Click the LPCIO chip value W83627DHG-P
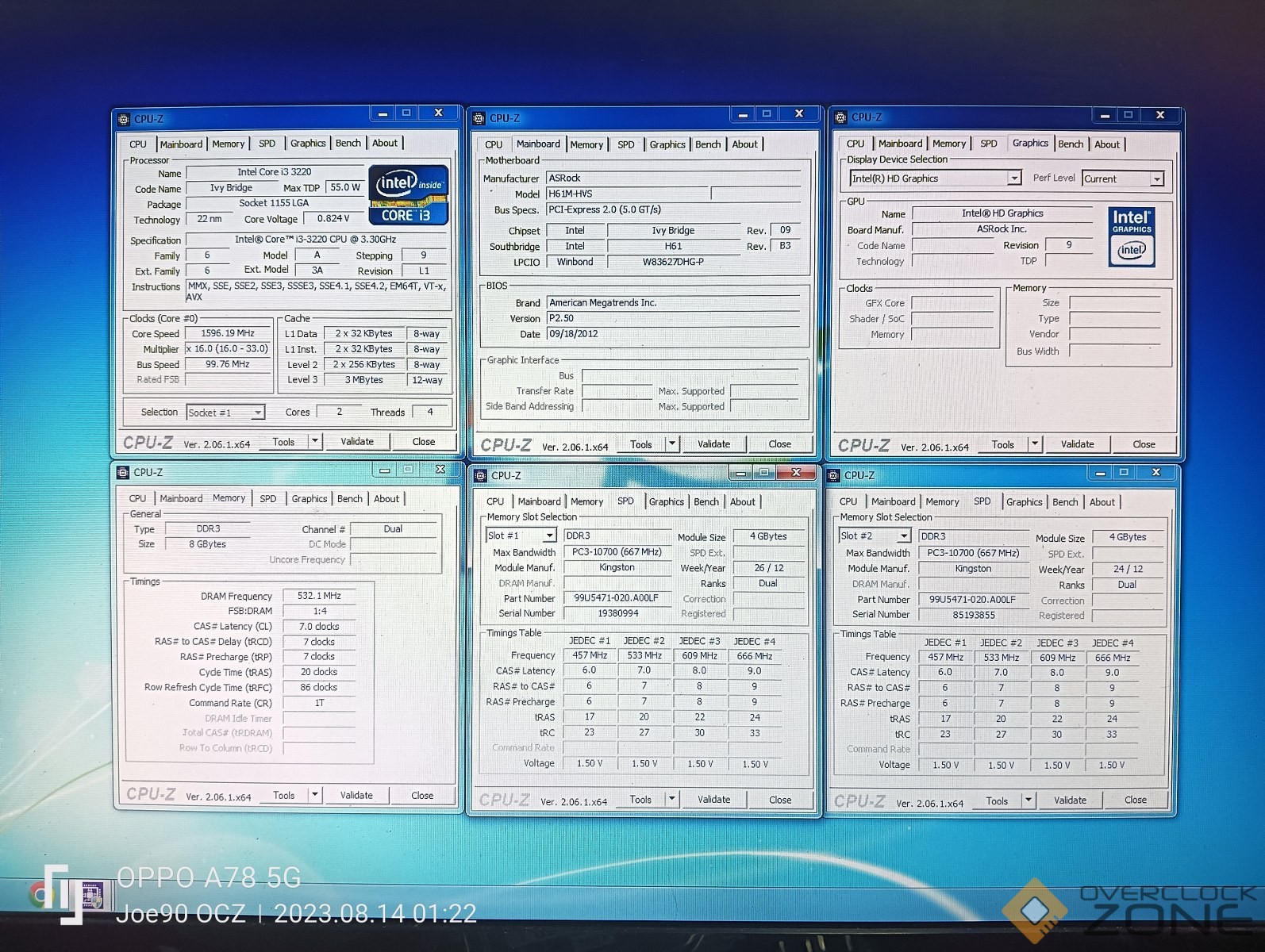Screen dimensions: 1265x952 [x=673, y=262]
